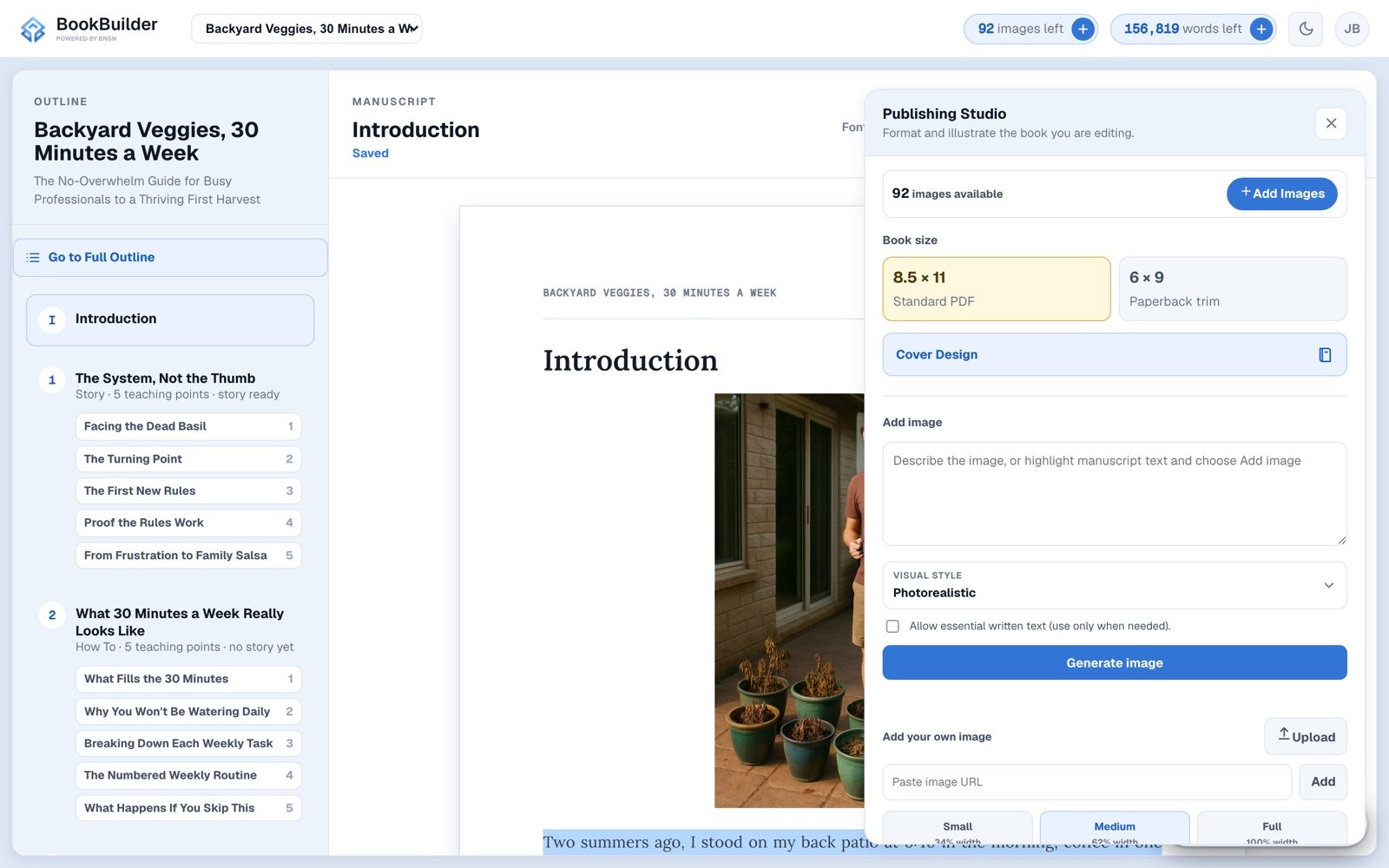Choose Full image width
Image resolution: width=1389 pixels, height=868 pixels.
point(1271,829)
